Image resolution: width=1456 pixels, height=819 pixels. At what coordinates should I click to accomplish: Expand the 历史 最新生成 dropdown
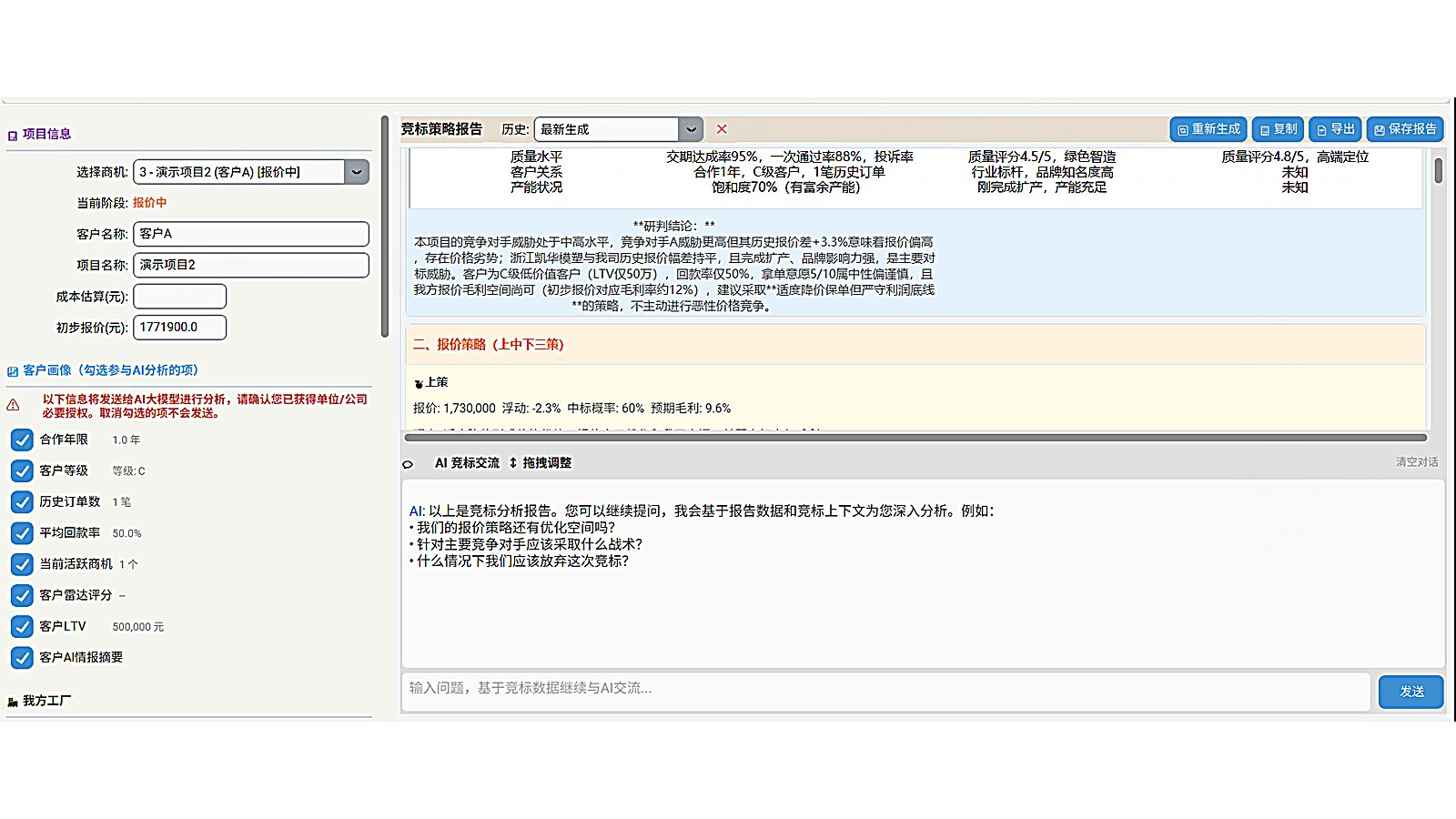point(619,129)
